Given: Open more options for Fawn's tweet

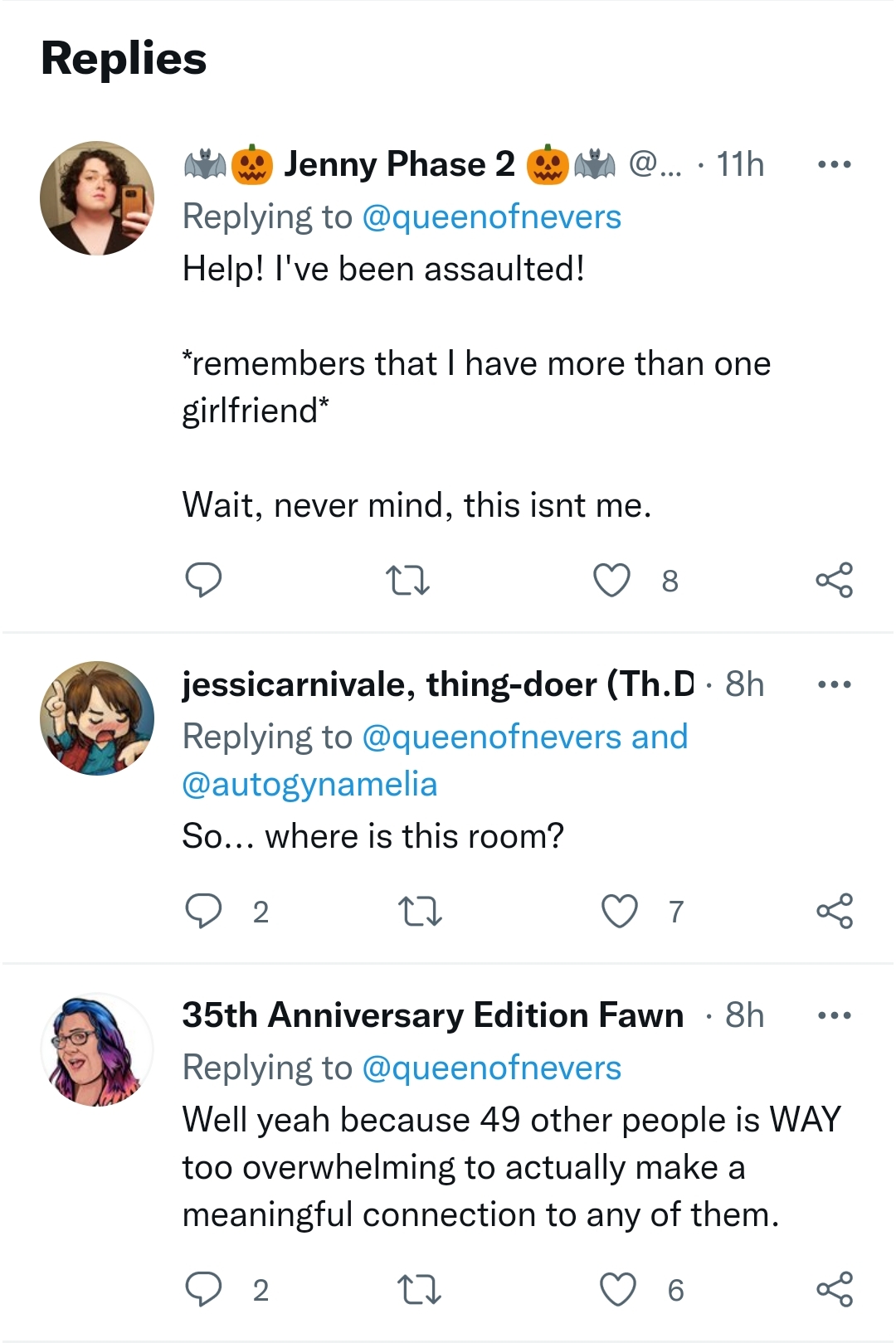Looking at the screenshot, I should point(834,1015).
